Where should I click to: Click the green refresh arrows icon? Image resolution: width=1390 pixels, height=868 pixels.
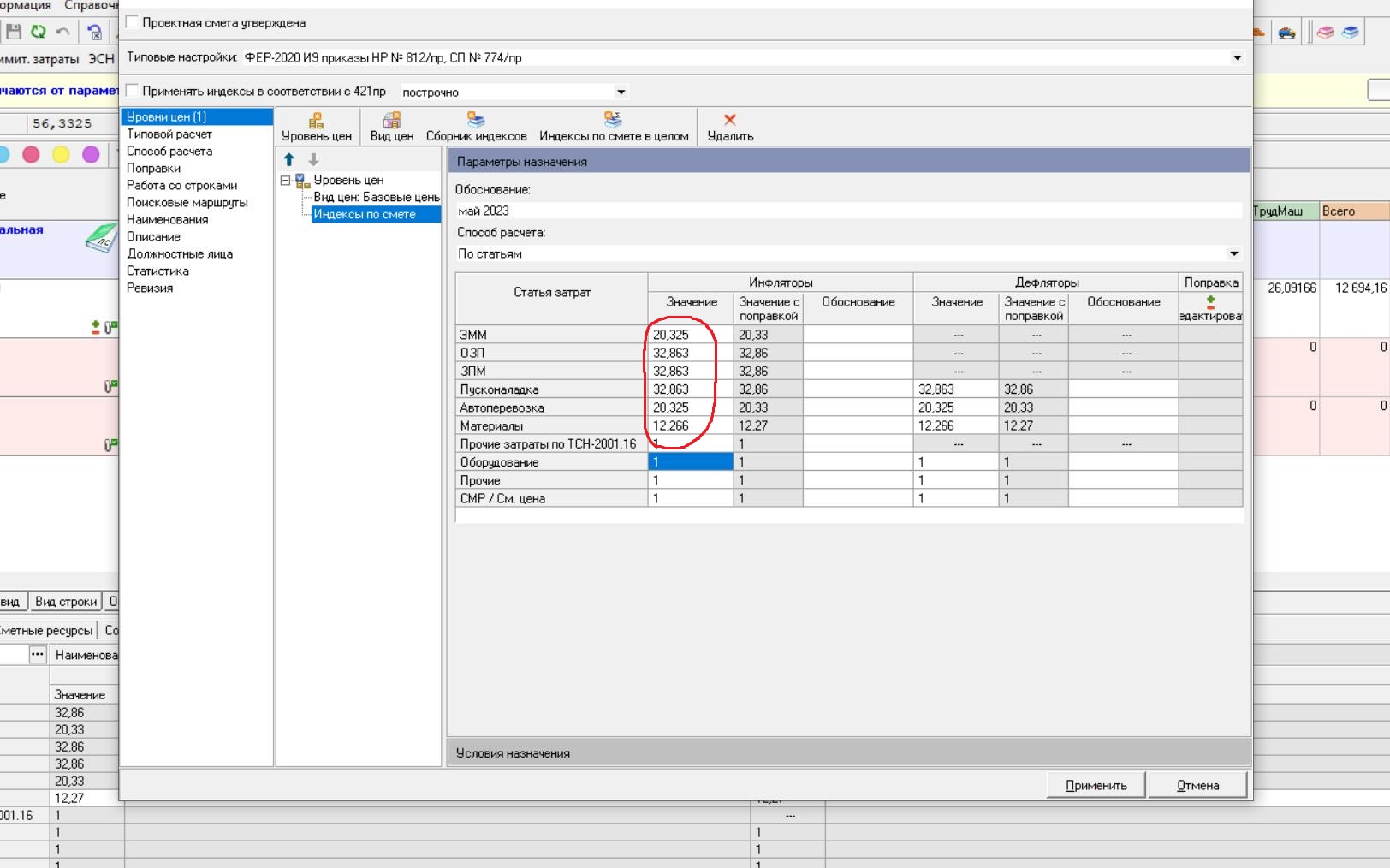click(x=39, y=33)
